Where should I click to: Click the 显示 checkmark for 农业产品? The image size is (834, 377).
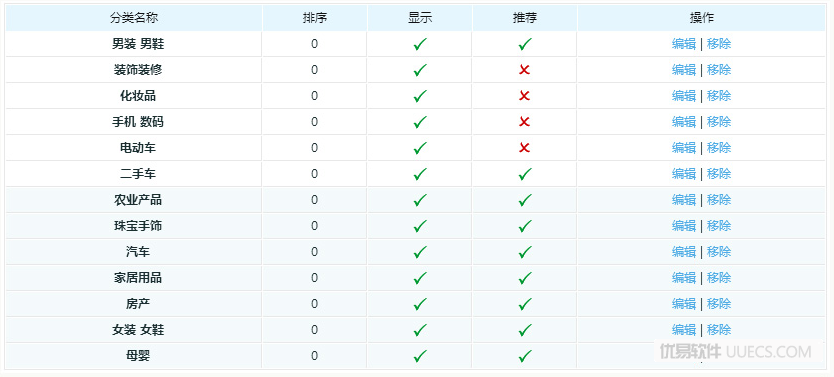click(x=420, y=200)
